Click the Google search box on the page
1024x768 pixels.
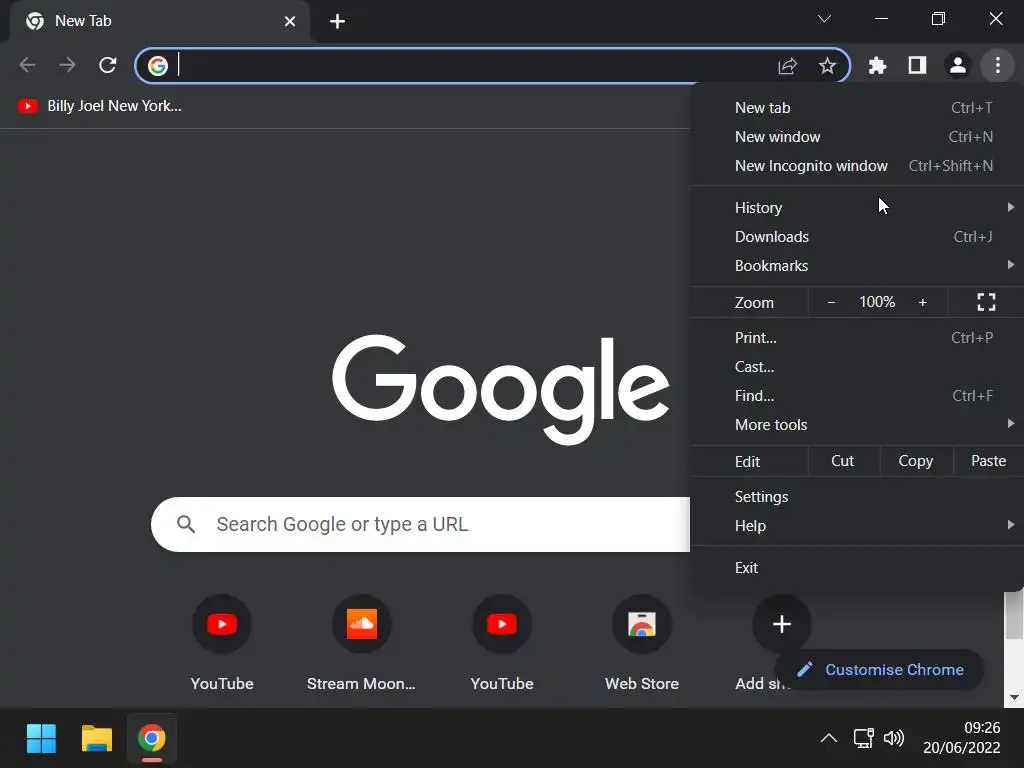(420, 524)
